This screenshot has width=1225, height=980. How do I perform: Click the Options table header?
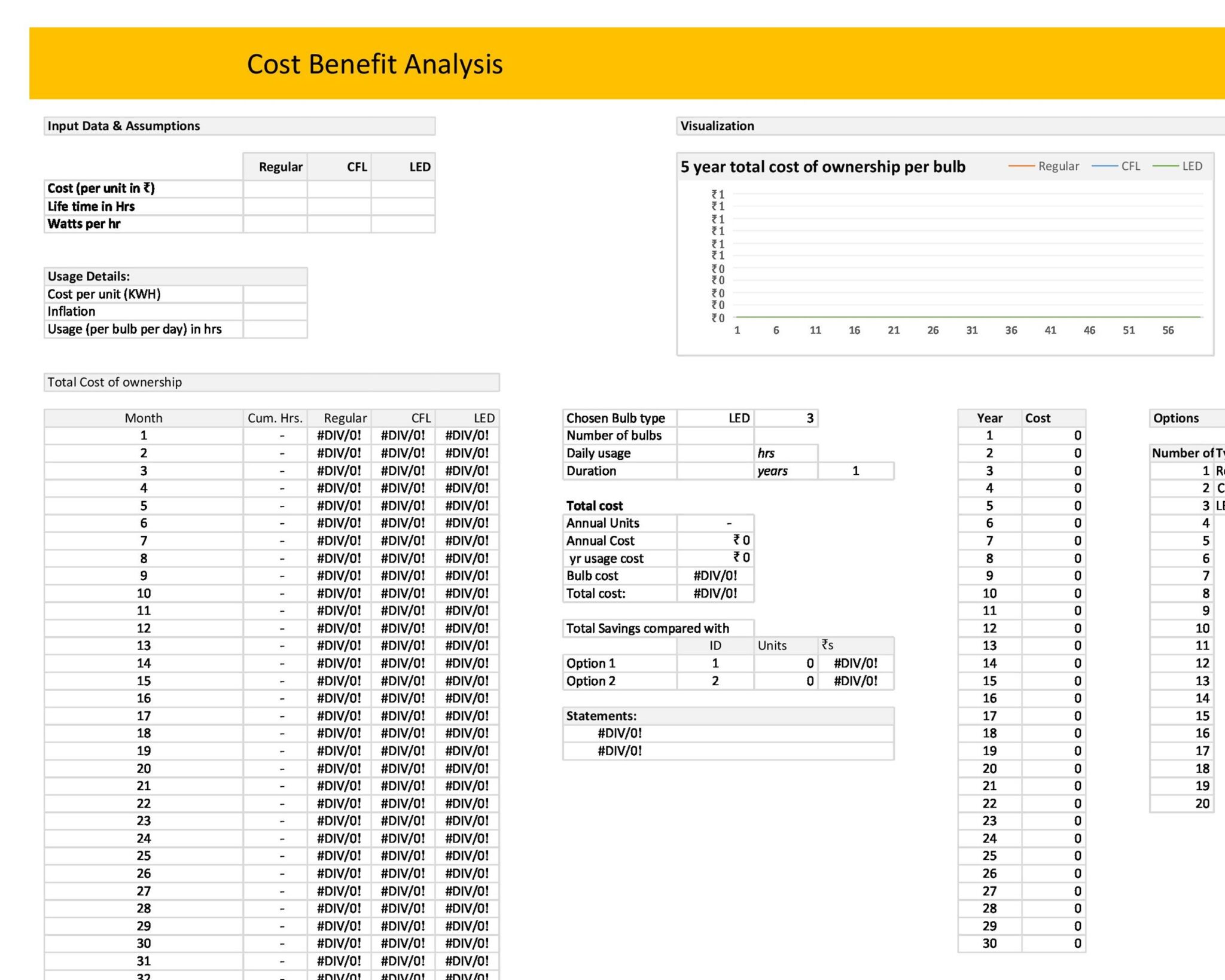(x=1177, y=418)
